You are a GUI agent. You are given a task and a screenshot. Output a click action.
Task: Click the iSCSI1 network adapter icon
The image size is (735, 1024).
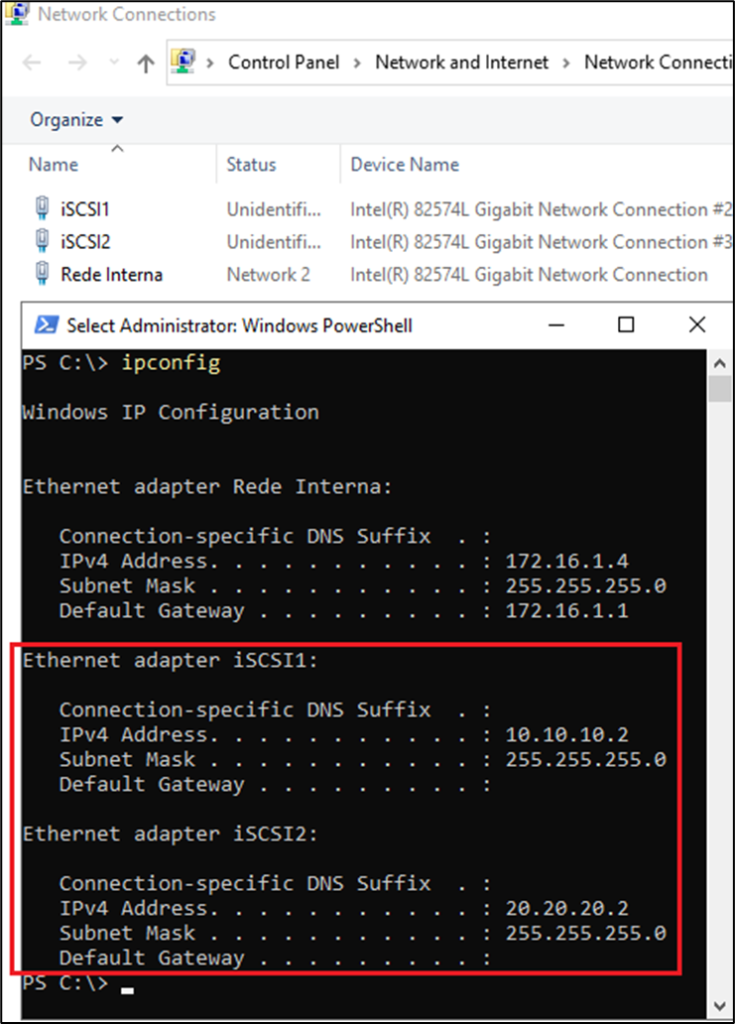42,209
